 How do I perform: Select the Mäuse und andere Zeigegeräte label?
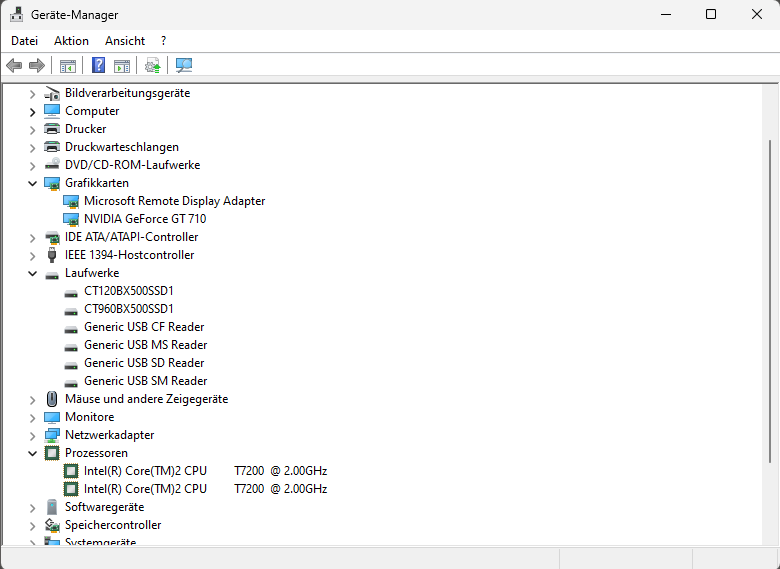pyautogui.click(x=146, y=399)
